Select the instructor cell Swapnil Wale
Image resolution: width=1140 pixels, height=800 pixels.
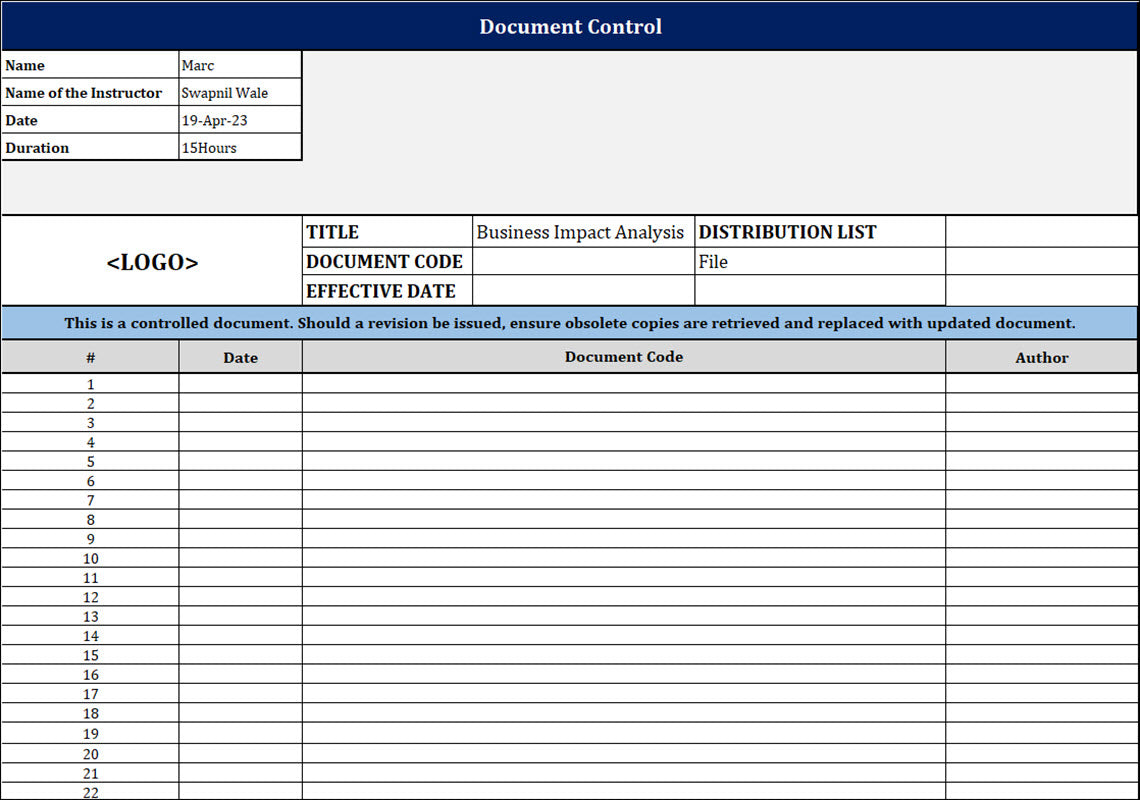pyautogui.click(x=240, y=93)
